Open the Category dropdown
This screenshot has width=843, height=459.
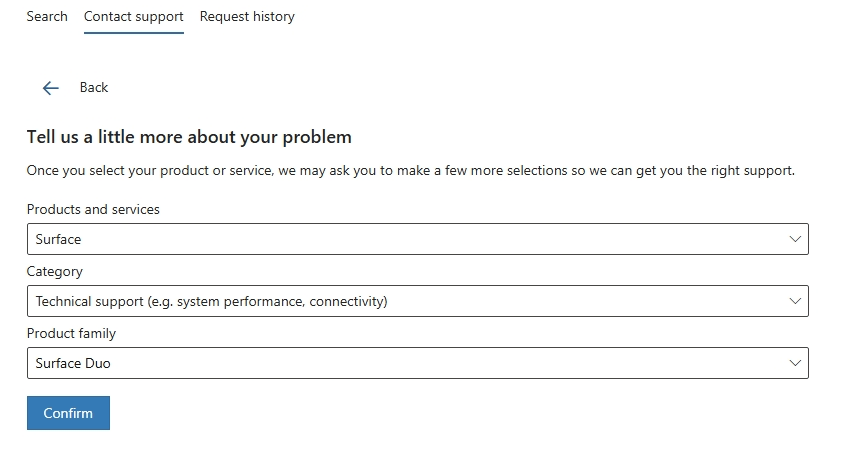pos(417,301)
